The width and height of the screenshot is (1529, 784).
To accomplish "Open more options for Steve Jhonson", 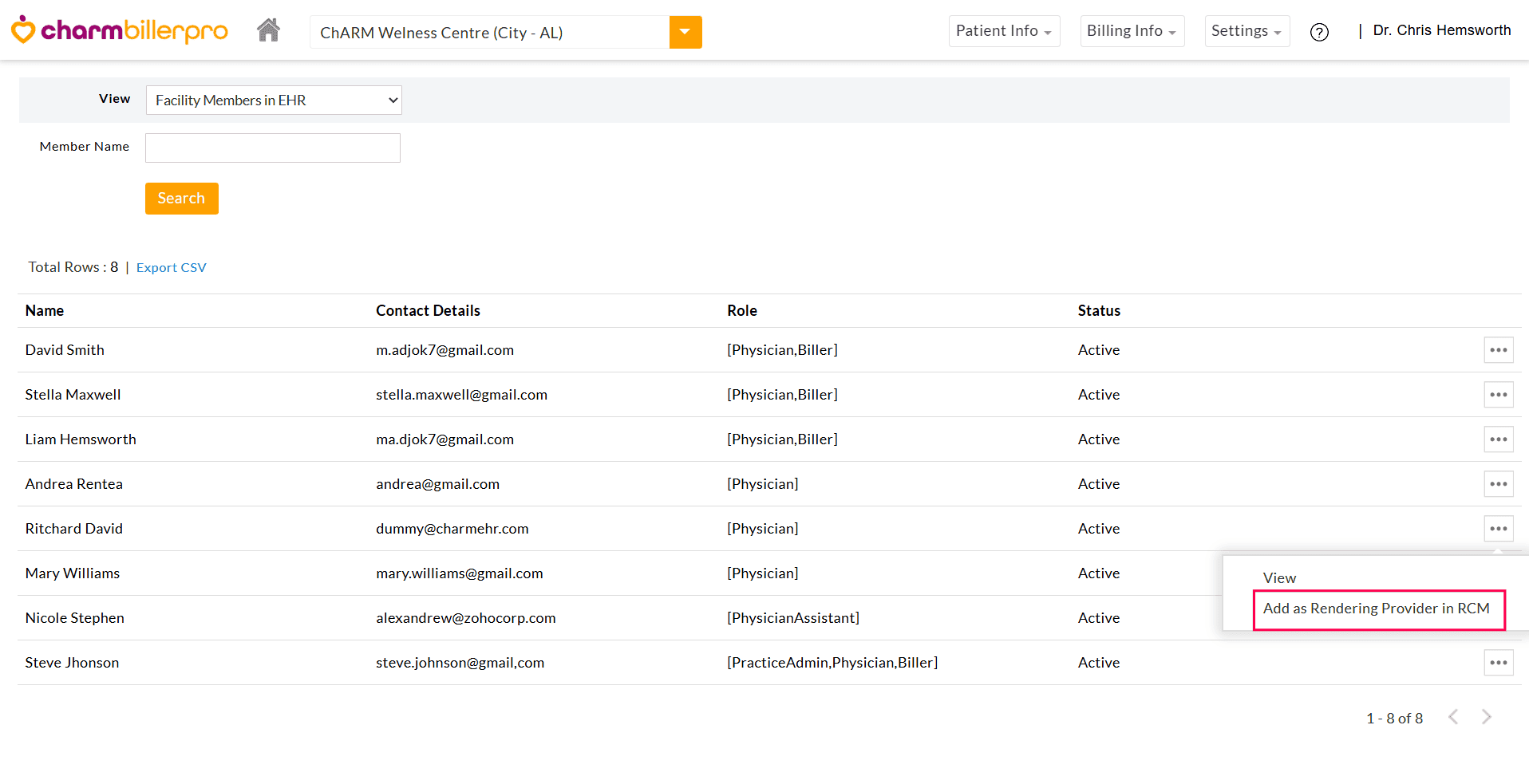I will (x=1499, y=663).
